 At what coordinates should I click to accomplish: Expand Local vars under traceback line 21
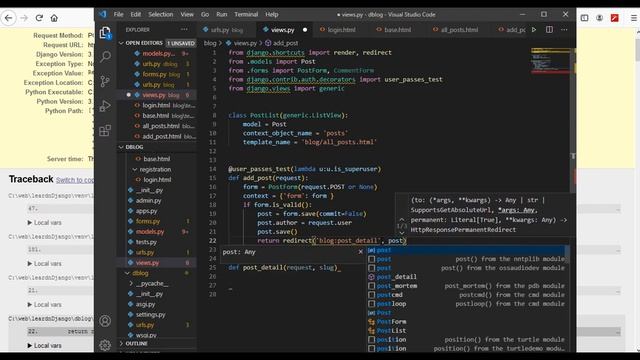[44, 304]
